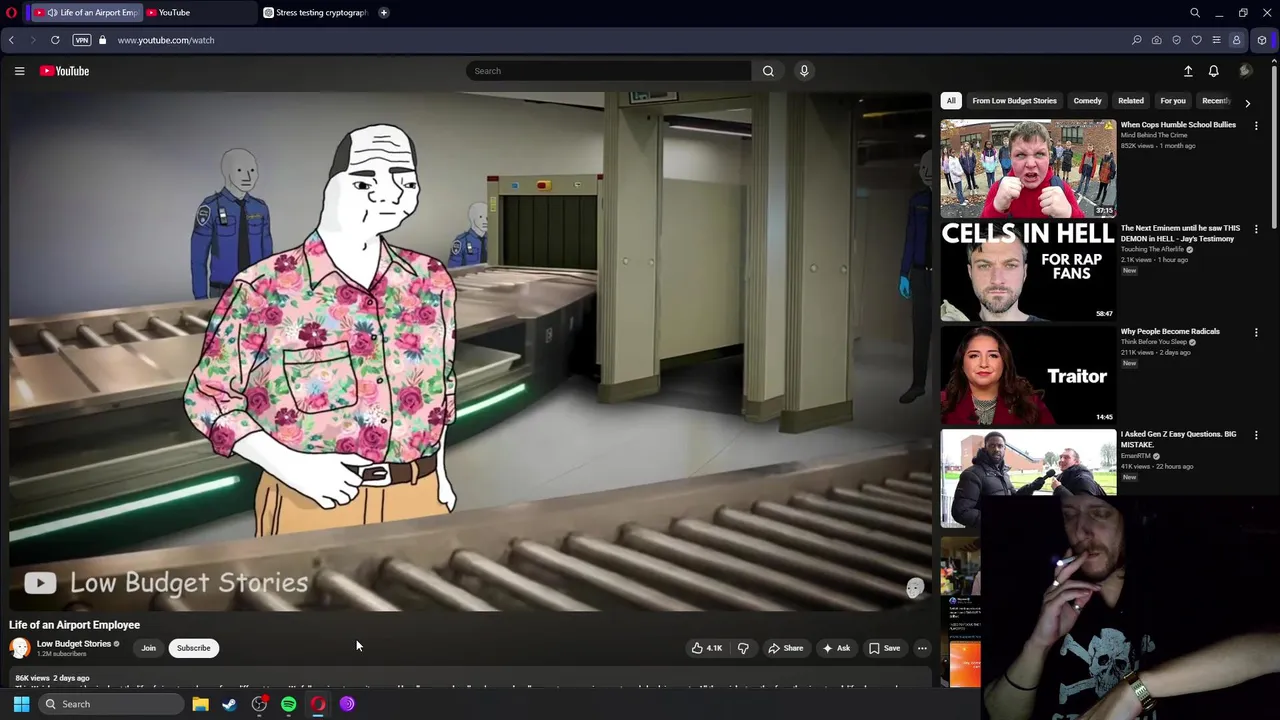This screenshot has height=720, width=1280.
Task: Open the CELLS IN HELL video thumbnail
Action: [x=1028, y=271]
